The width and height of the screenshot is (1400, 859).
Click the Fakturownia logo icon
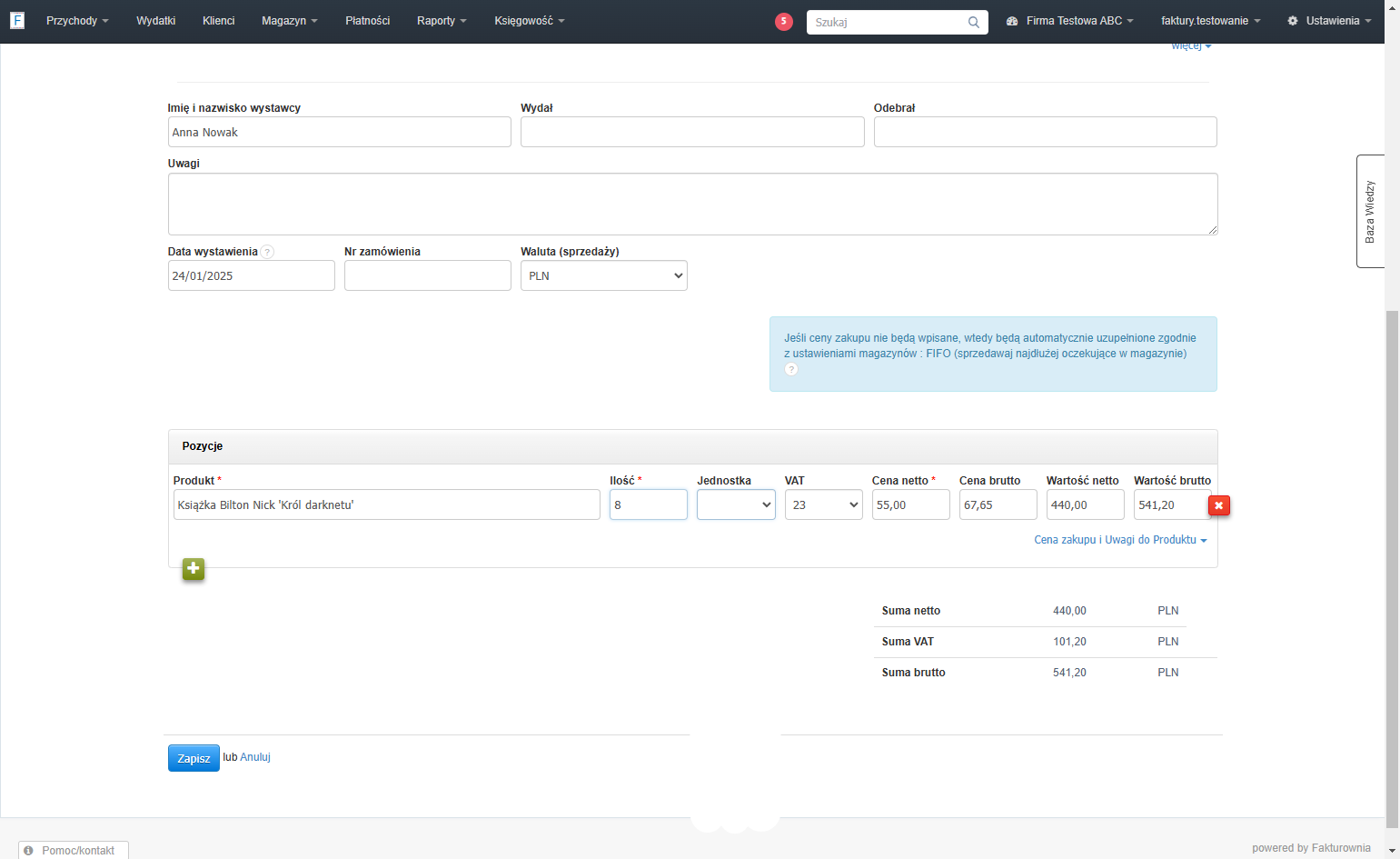(x=17, y=20)
